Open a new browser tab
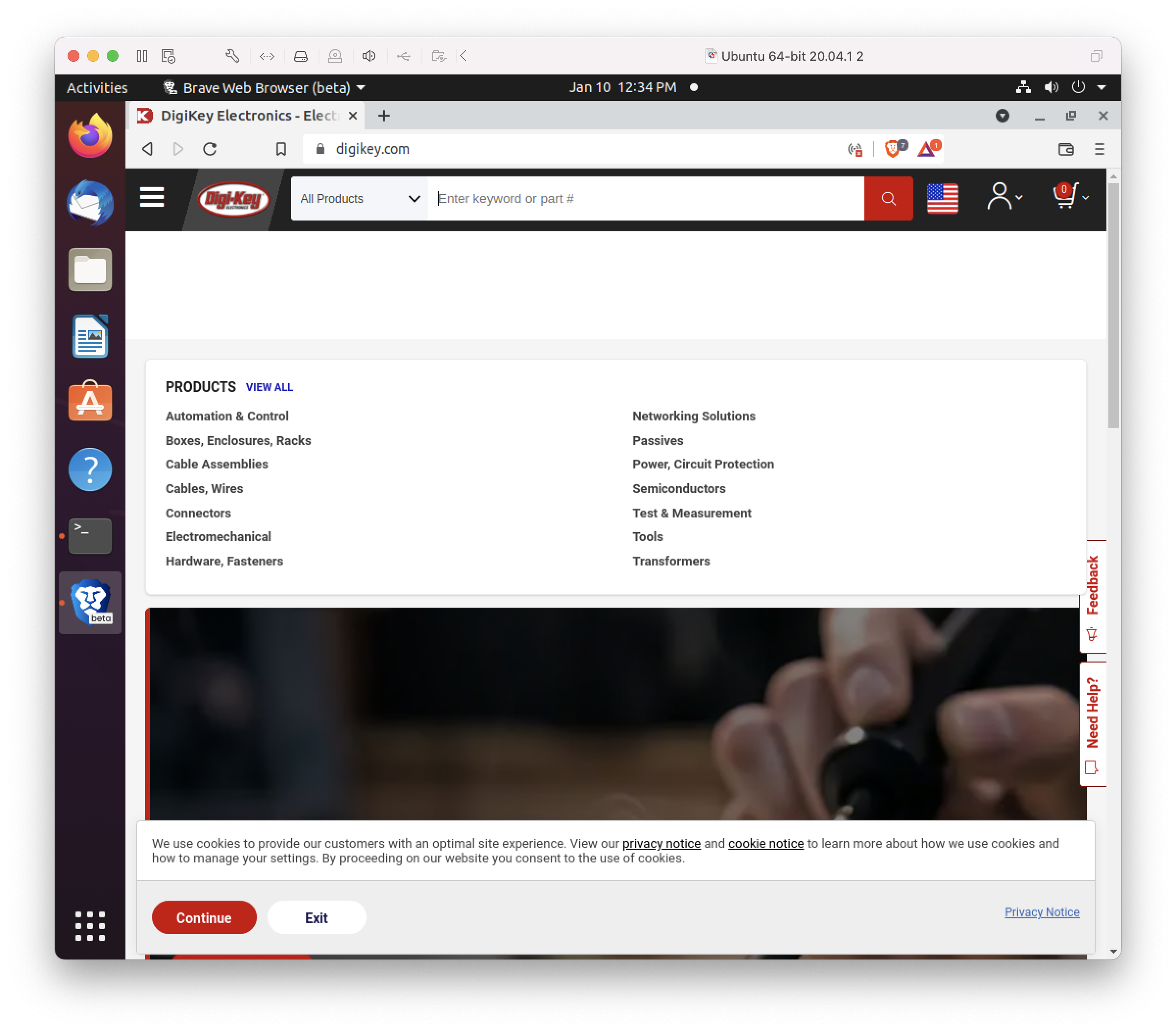This screenshot has width=1176, height=1032. tap(383, 116)
